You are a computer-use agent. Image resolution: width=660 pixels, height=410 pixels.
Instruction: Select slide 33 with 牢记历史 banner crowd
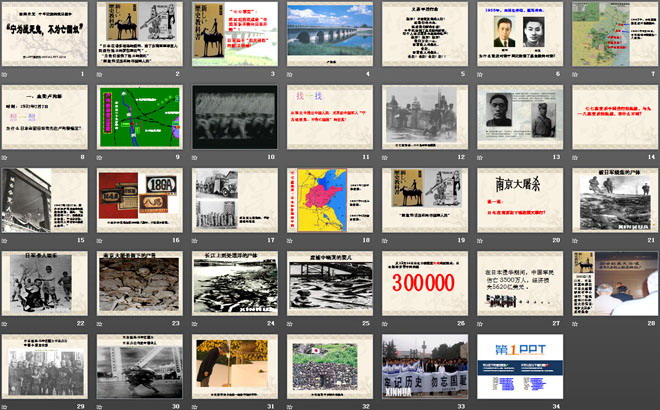pyautogui.click(x=425, y=367)
